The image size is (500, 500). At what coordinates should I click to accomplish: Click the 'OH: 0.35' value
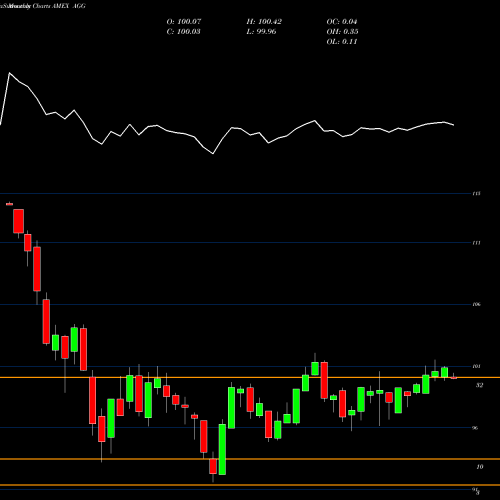tap(342, 32)
